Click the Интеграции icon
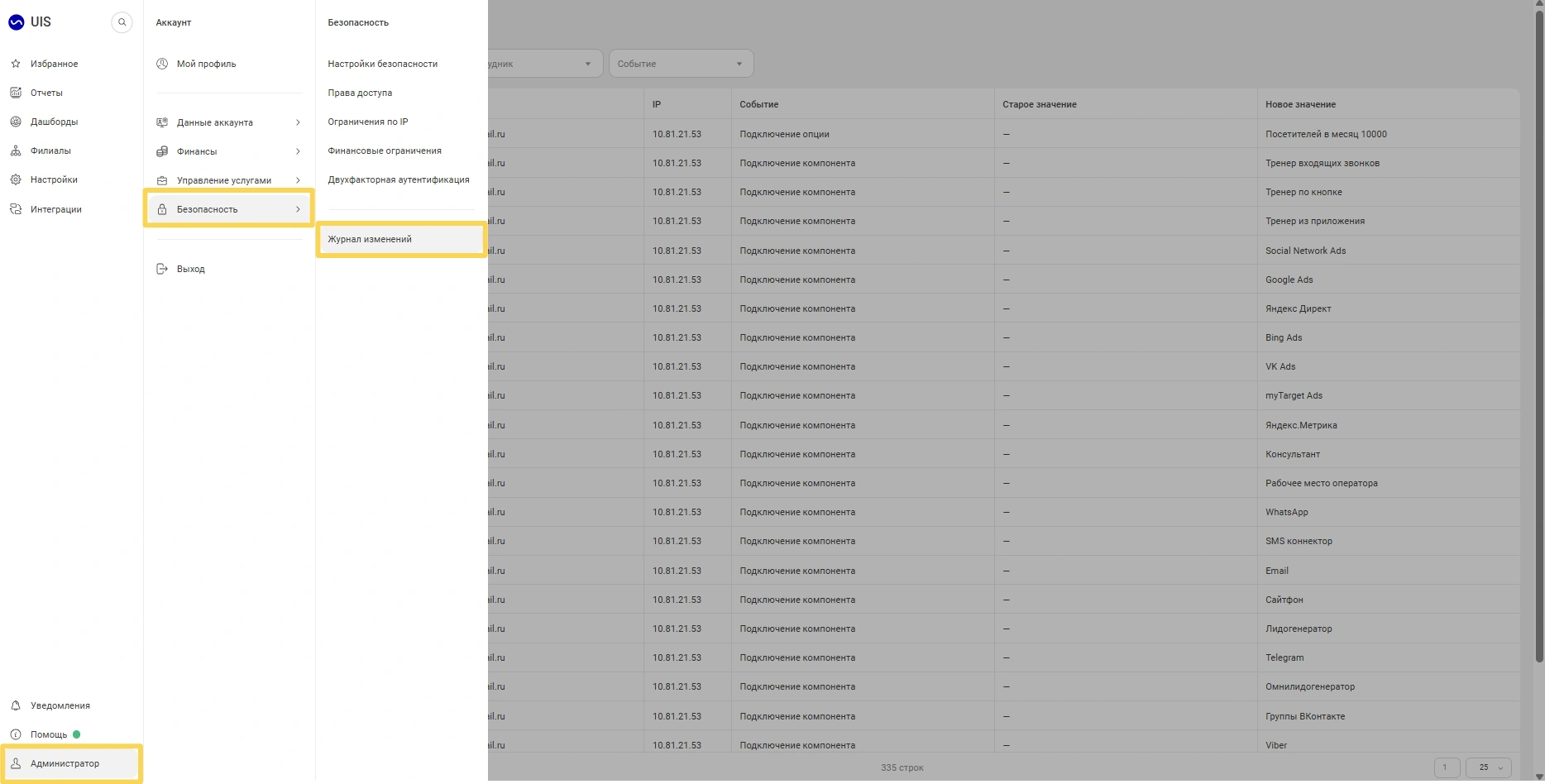Screen dimensions: 1545x784 point(16,209)
